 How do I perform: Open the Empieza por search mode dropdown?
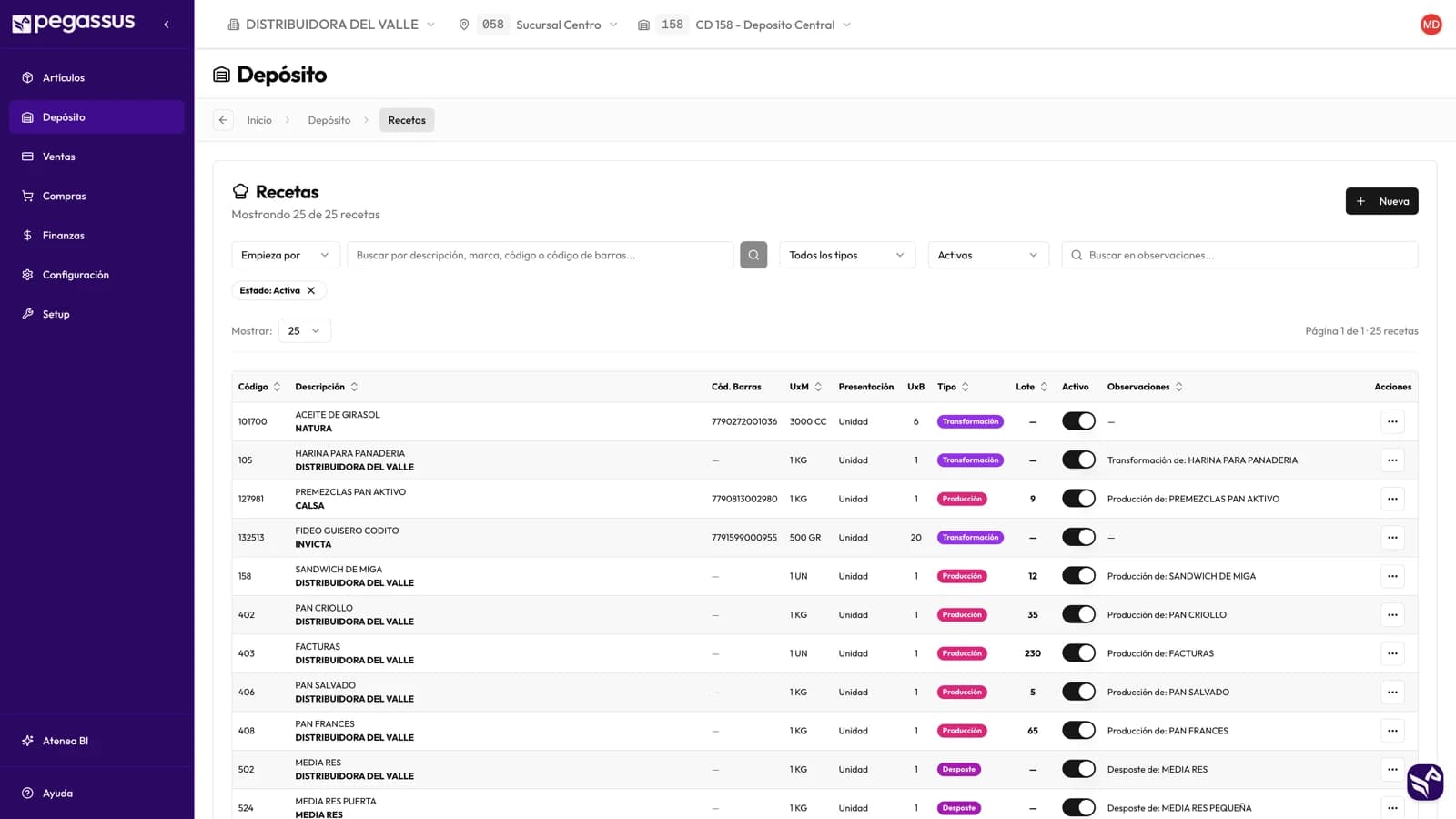point(286,255)
